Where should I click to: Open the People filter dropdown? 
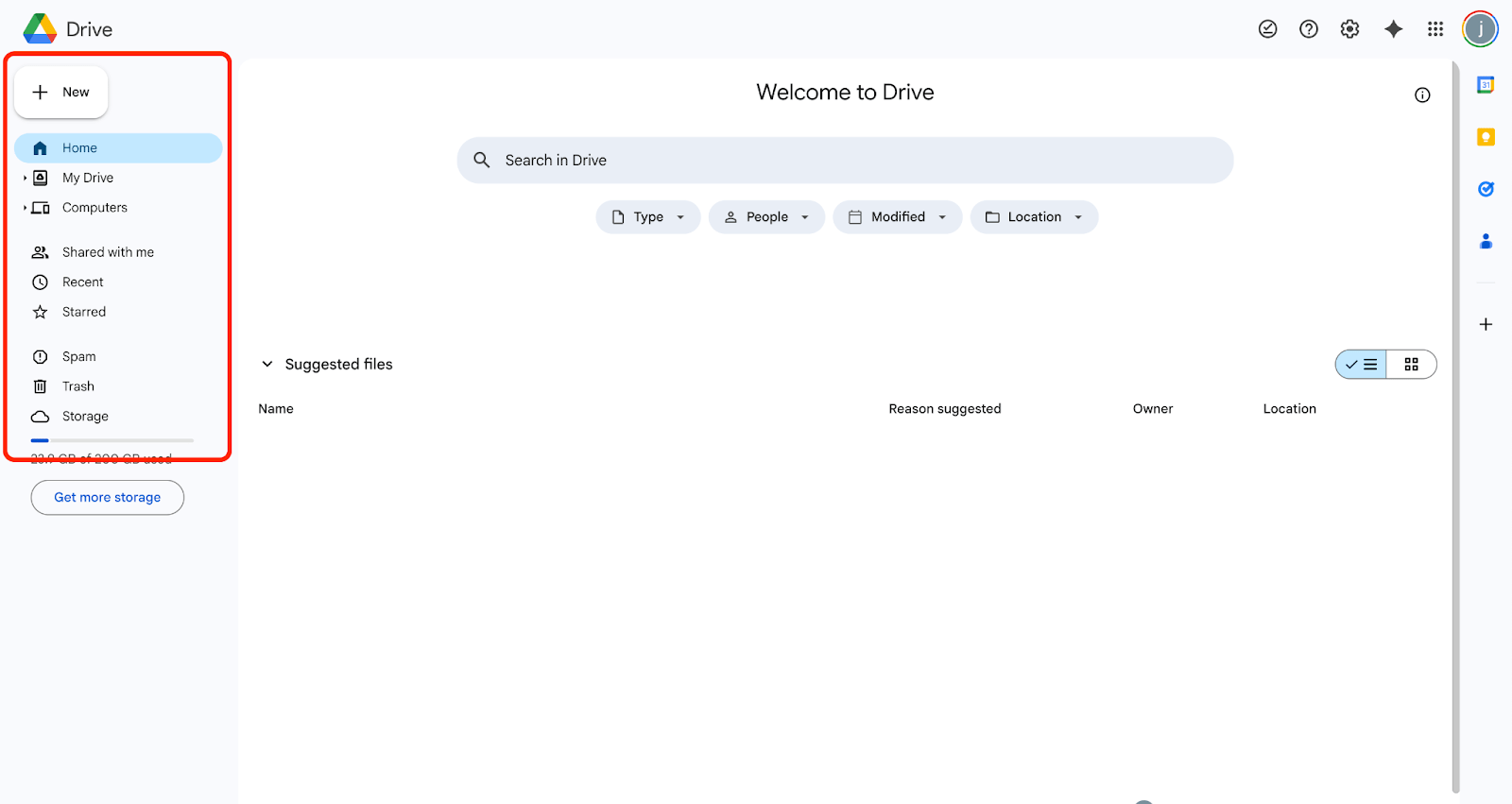click(x=766, y=216)
